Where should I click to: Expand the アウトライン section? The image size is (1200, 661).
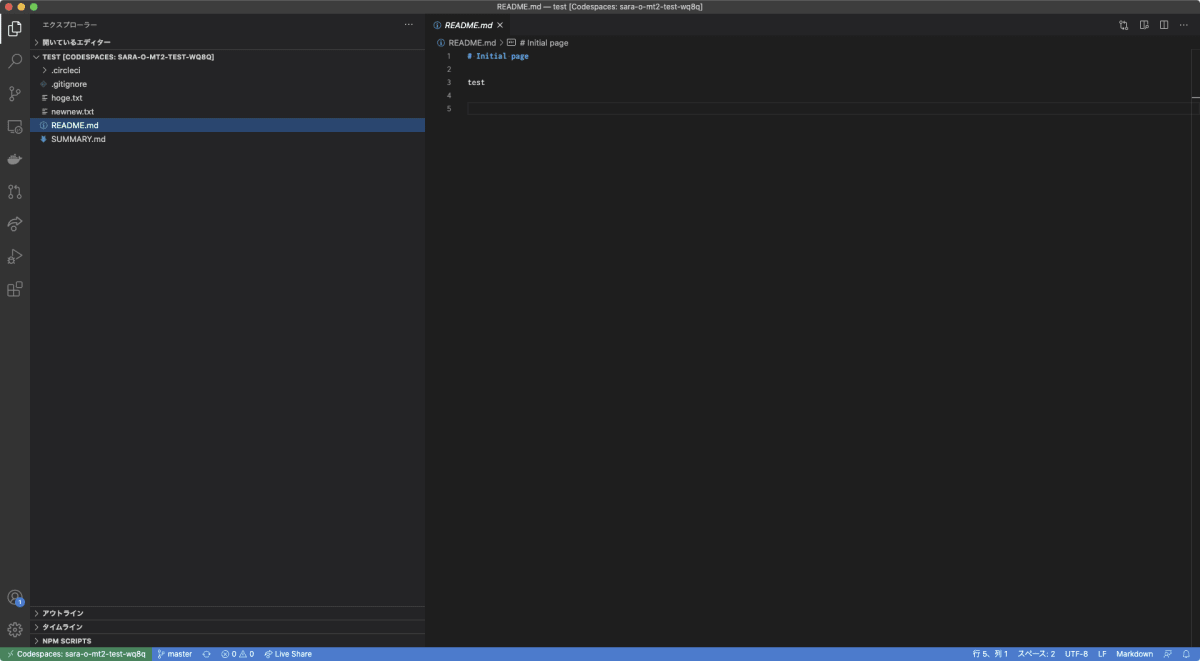click(227, 613)
